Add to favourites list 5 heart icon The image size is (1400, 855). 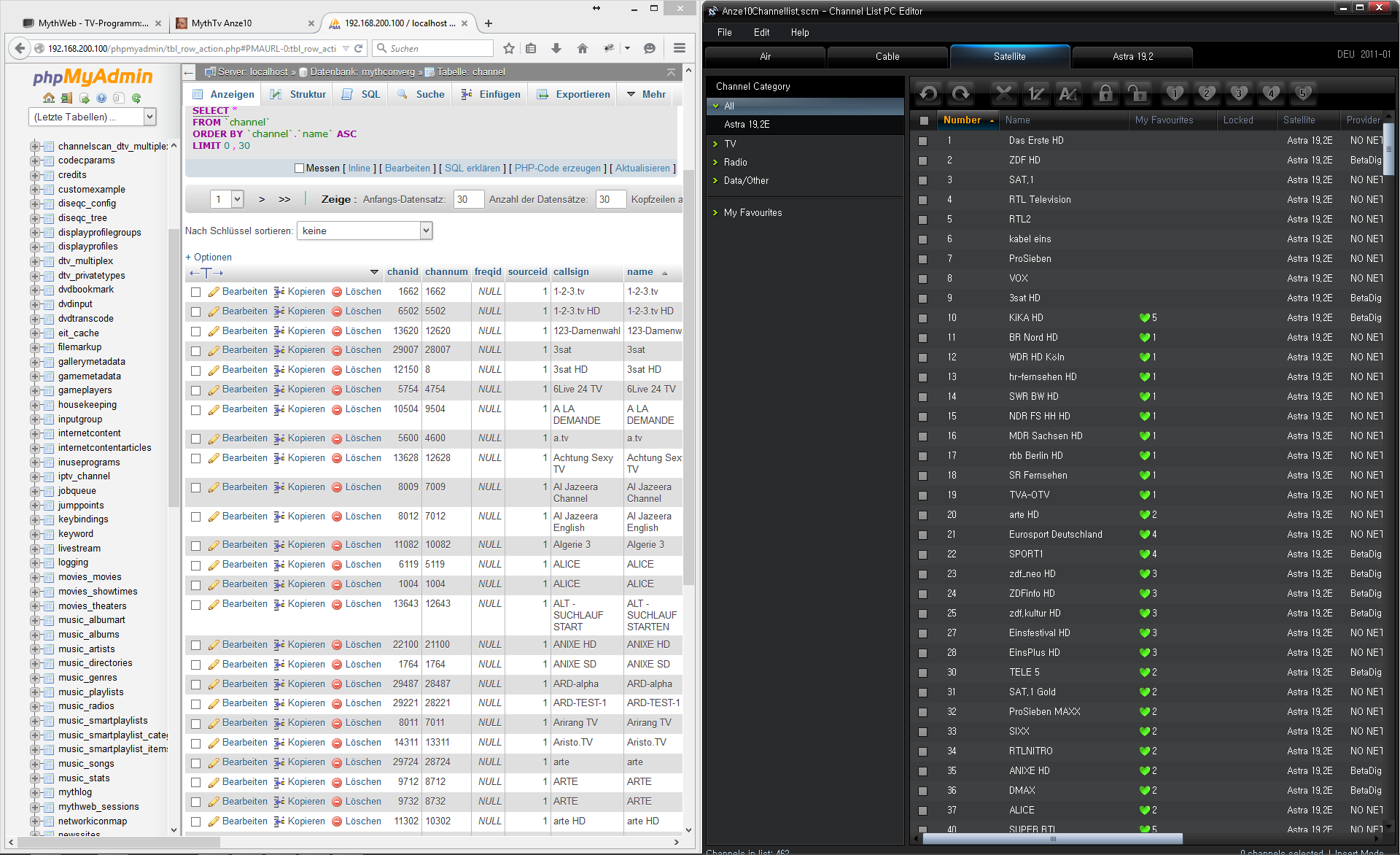point(1303,93)
